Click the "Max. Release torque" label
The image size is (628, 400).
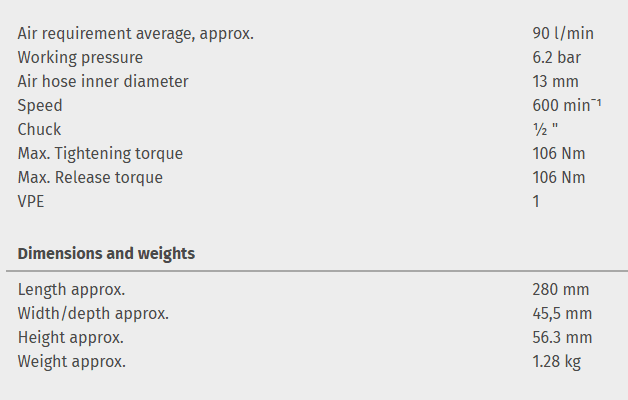(x=90, y=177)
